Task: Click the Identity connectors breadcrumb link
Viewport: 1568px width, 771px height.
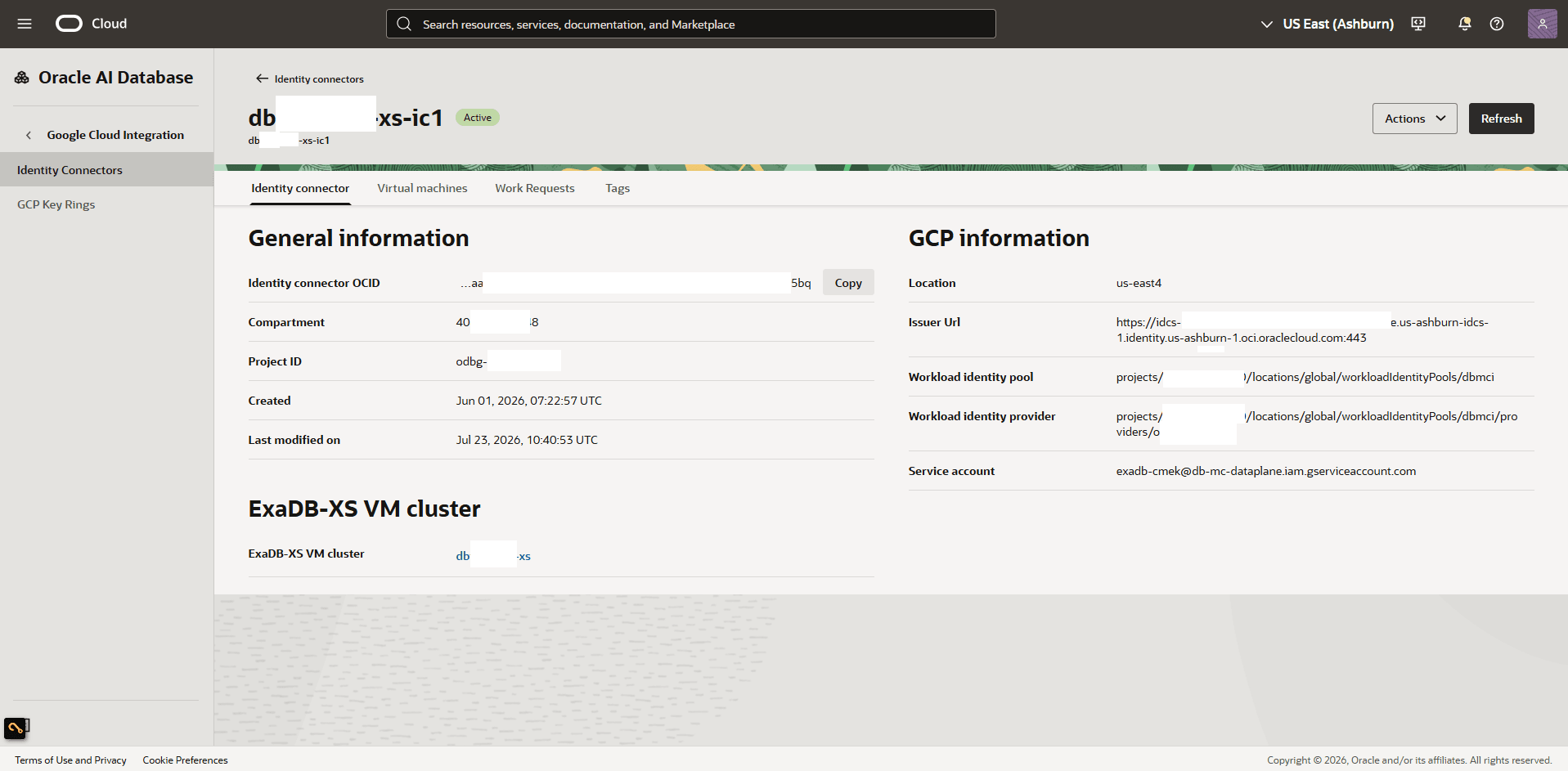Action: click(x=319, y=79)
